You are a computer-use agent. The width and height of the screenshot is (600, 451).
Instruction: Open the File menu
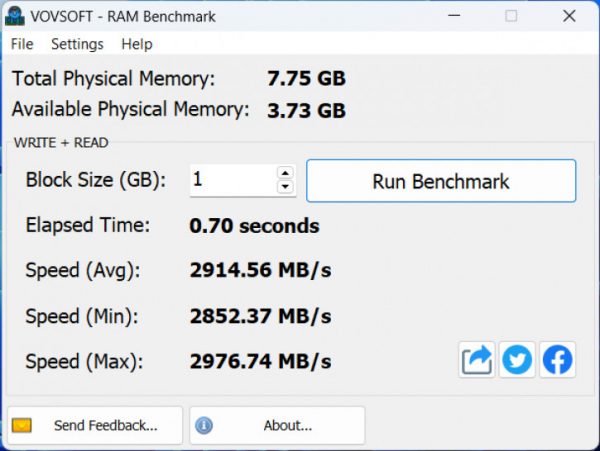[x=22, y=44]
